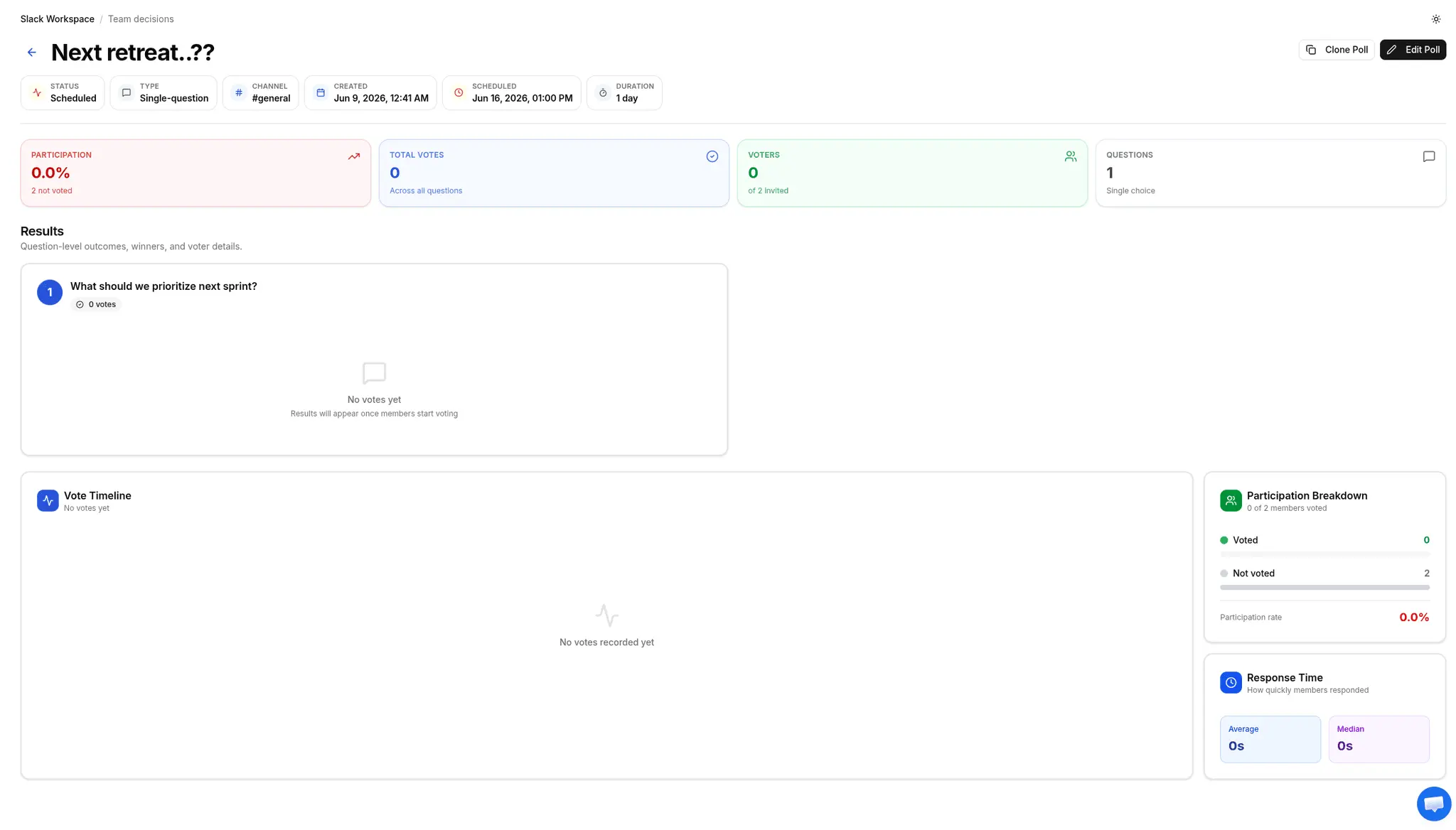This screenshot has height=830, width=1456.
Task: Click the 0 votes badge
Action: point(96,304)
